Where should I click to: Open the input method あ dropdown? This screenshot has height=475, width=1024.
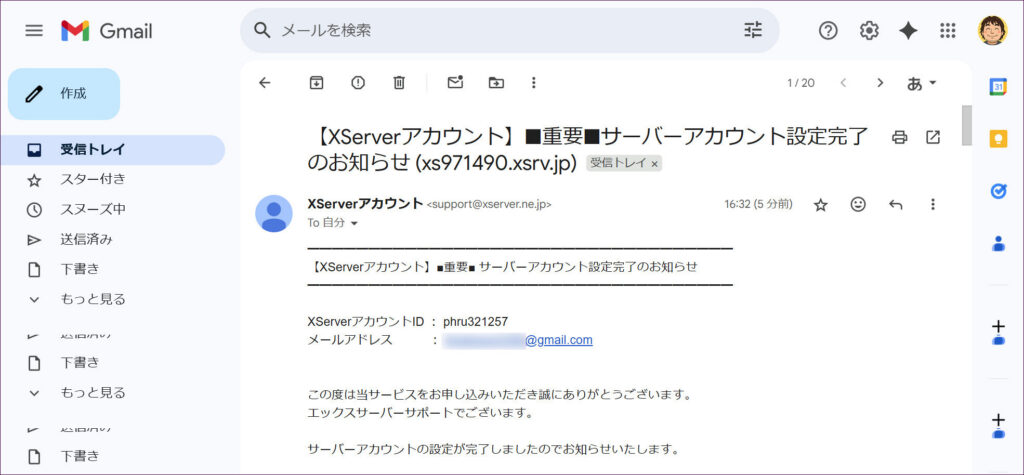pyautogui.click(x=921, y=83)
